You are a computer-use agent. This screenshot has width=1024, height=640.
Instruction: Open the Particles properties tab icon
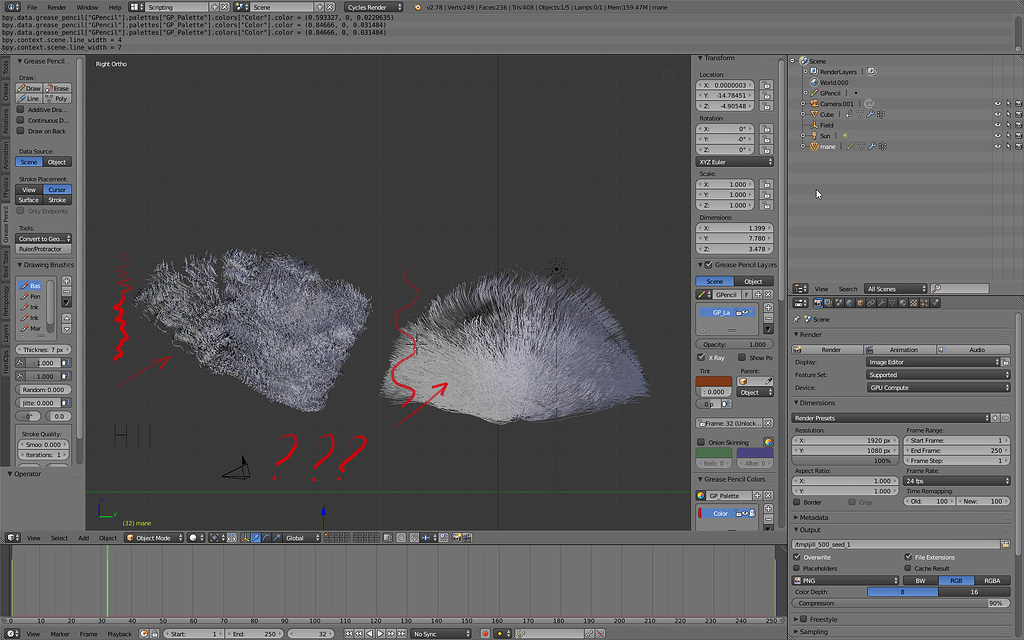pos(924,303)
